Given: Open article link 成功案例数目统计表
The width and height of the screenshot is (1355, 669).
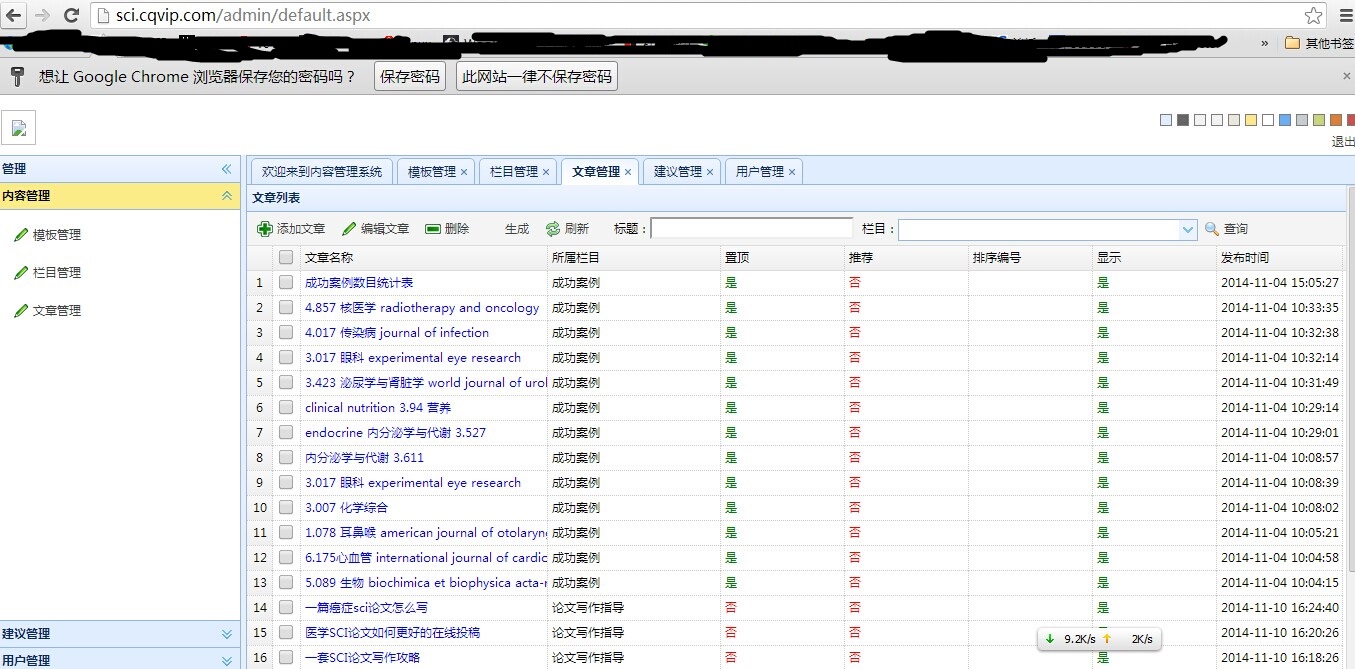Looking at the screenshot, I should point(359,283).
